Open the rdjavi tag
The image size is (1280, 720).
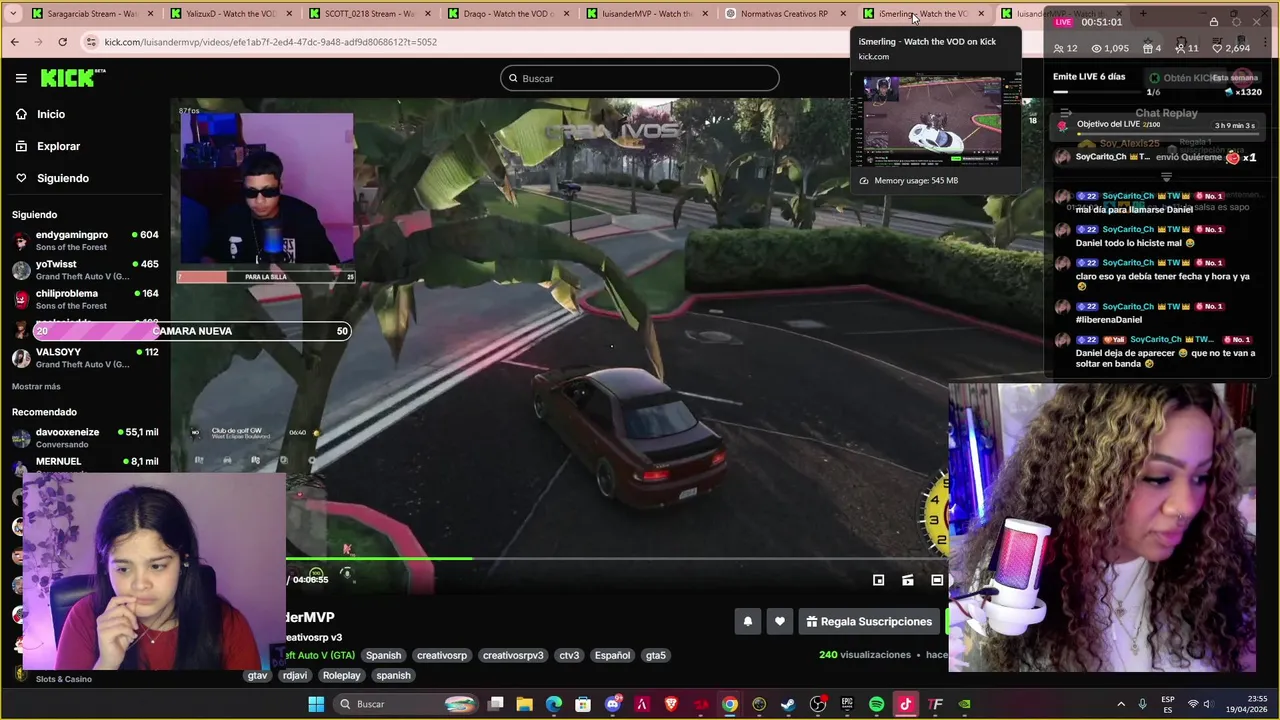294,675
